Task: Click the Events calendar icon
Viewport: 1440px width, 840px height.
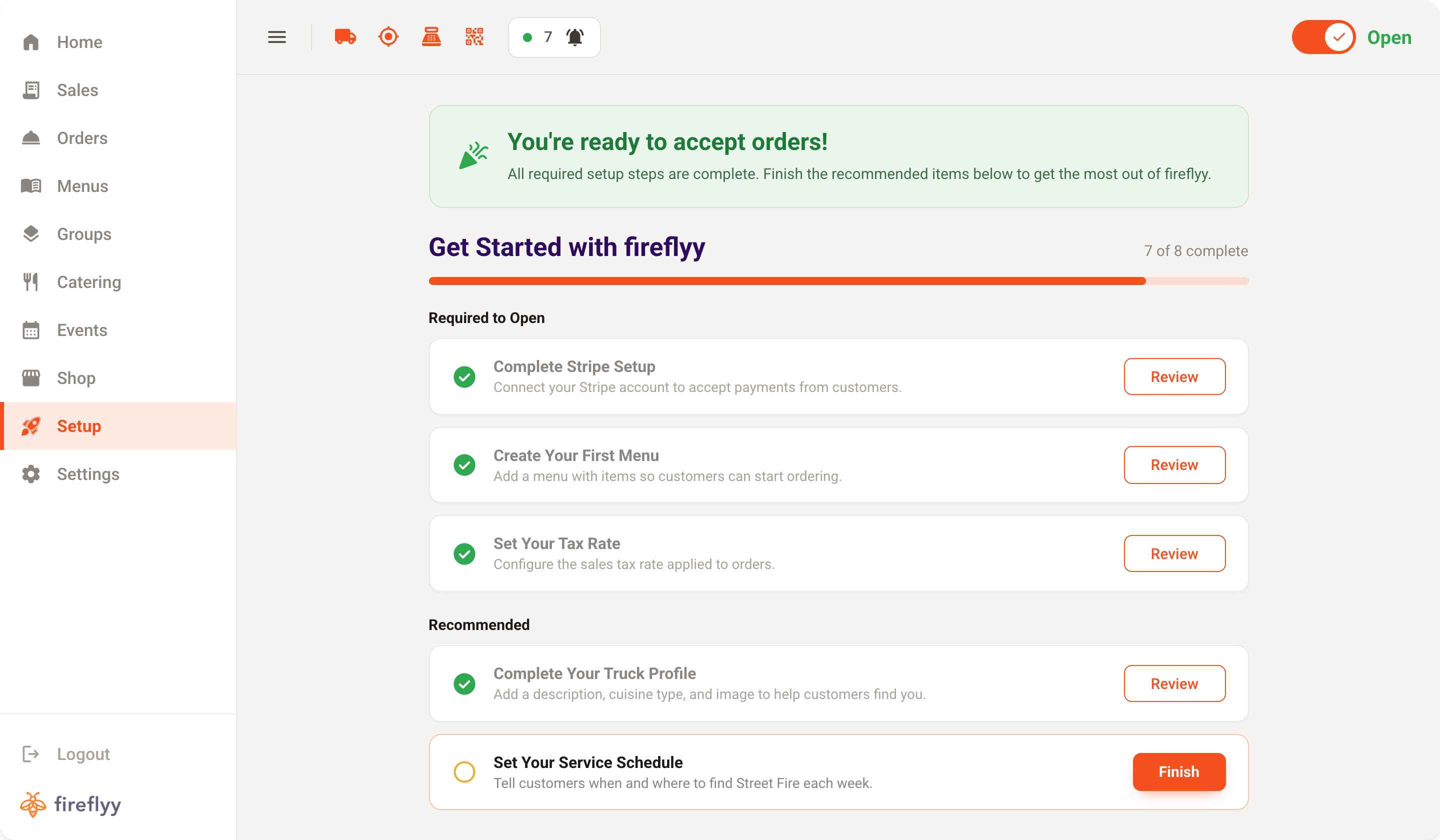Action: [x=31, y=330]
